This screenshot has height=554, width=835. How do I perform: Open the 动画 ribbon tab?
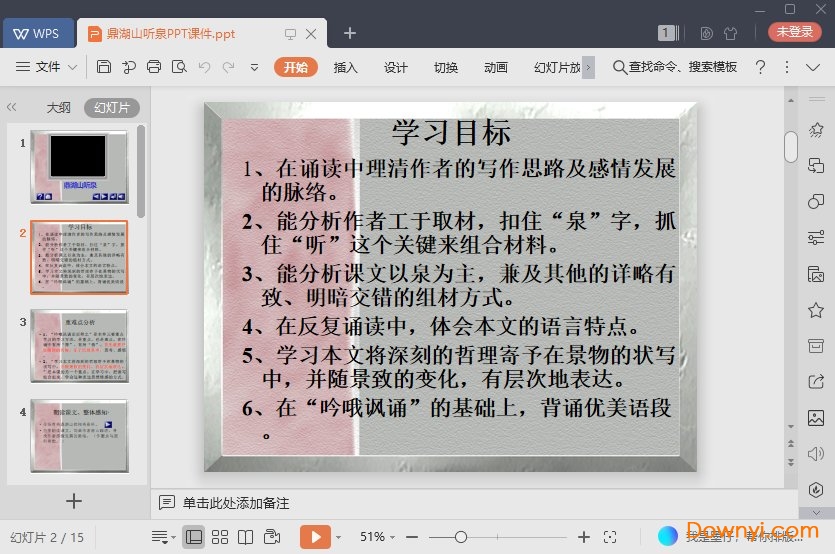[x=496, y=67]
